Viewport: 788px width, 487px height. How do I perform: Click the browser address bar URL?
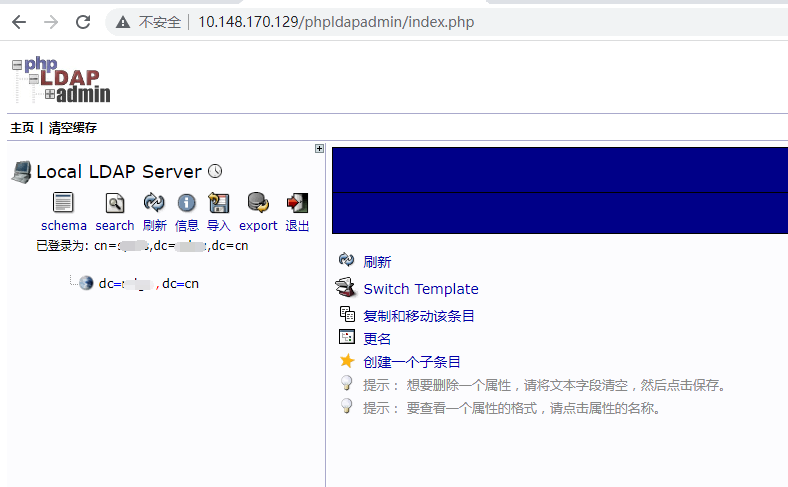(x=335, y=21)
